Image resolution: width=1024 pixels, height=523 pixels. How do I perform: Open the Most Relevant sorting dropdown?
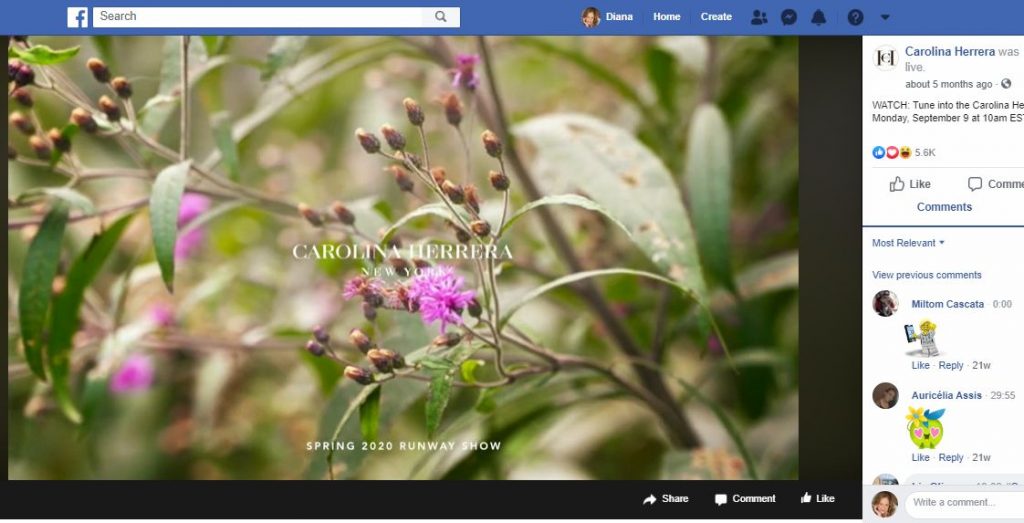coord(908,243)
